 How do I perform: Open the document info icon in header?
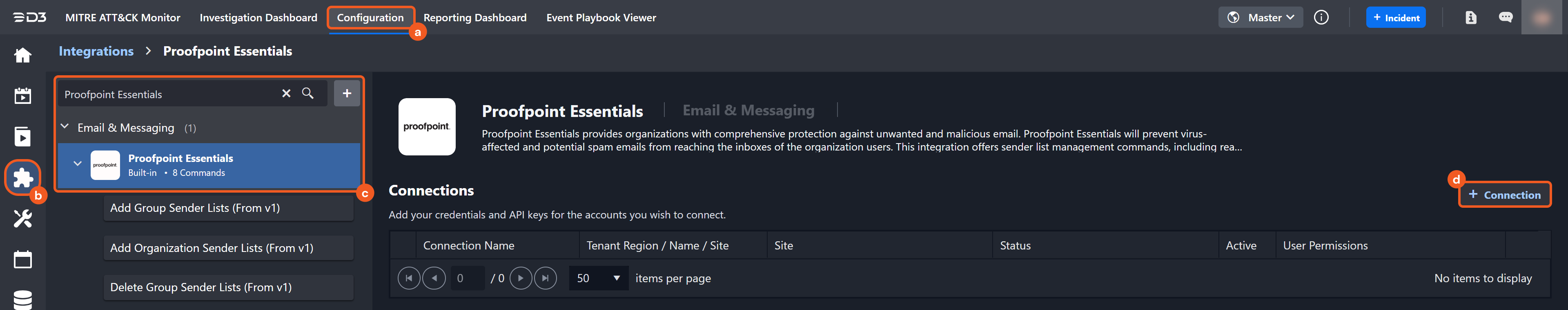point(1470,18)
